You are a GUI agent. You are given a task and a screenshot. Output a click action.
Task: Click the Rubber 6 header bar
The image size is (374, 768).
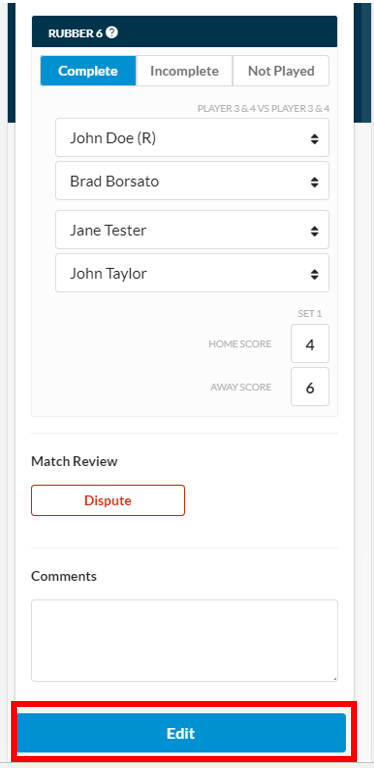(x=185, y=32)
